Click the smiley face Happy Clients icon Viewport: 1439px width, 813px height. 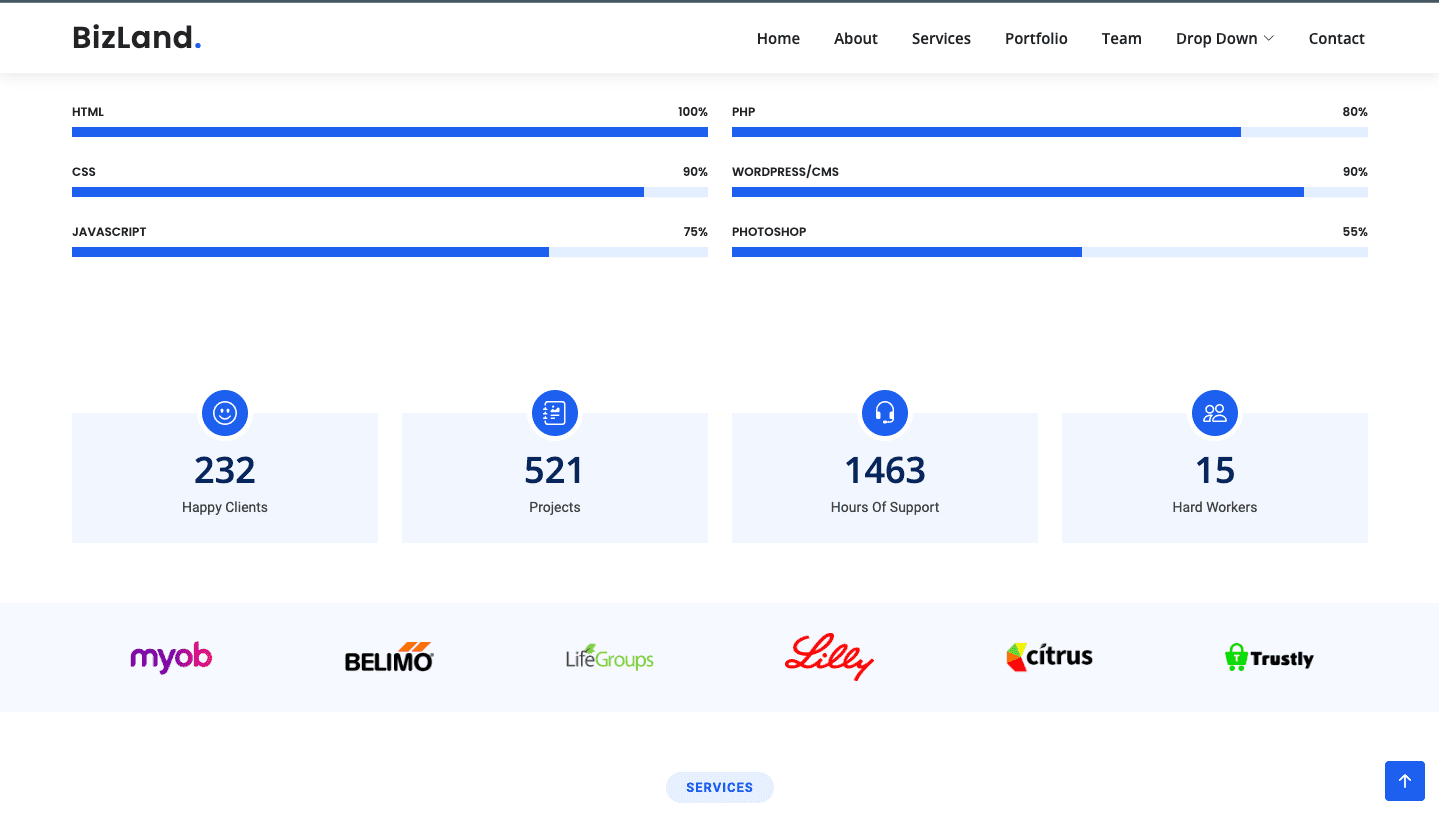(x=225, y=413)
